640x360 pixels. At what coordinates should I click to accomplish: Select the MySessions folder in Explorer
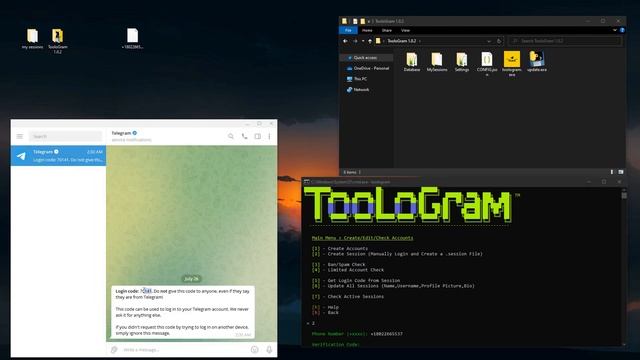pyautogui.click(x=437, y=62)
